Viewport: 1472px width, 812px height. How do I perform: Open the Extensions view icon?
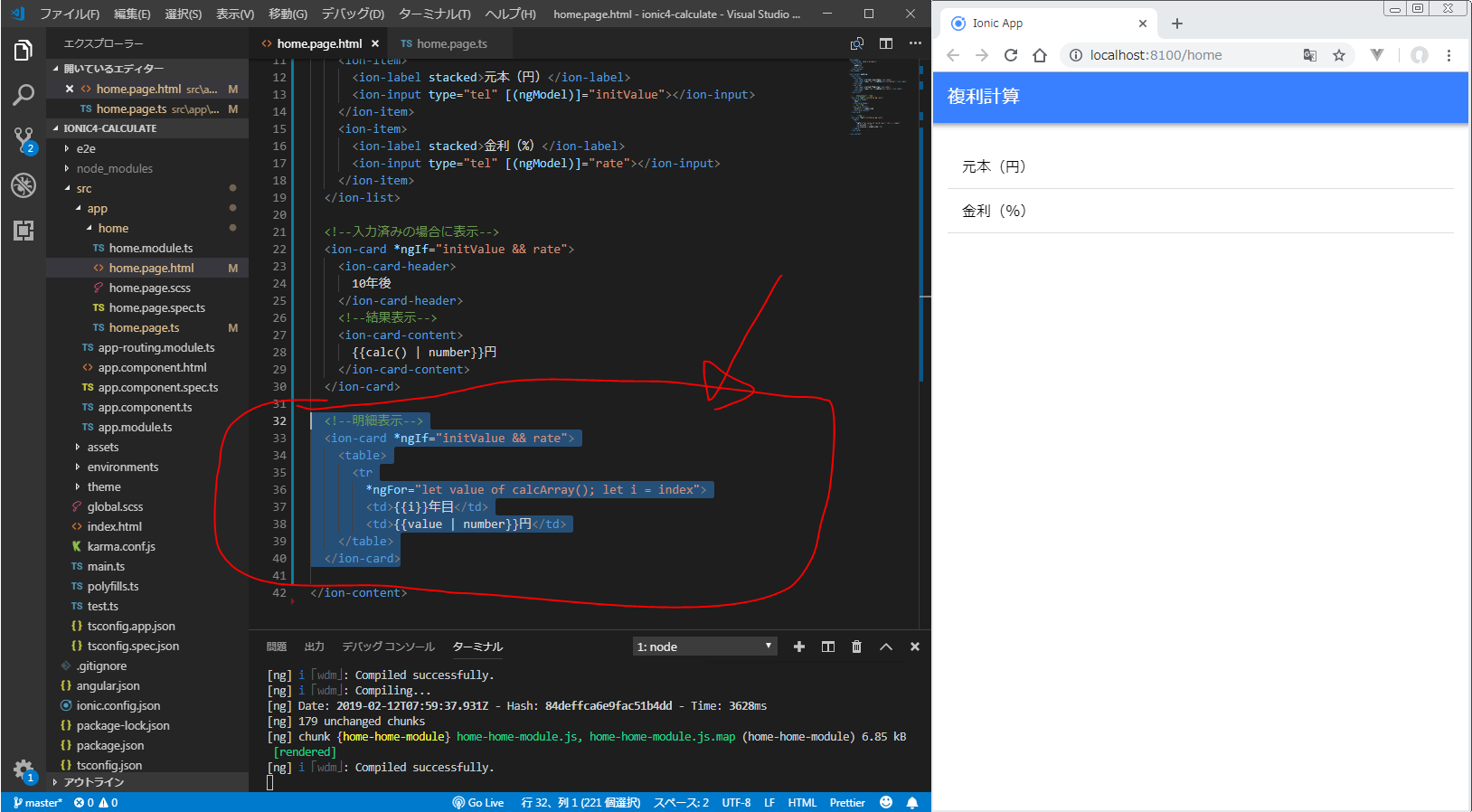click(24, 231)
